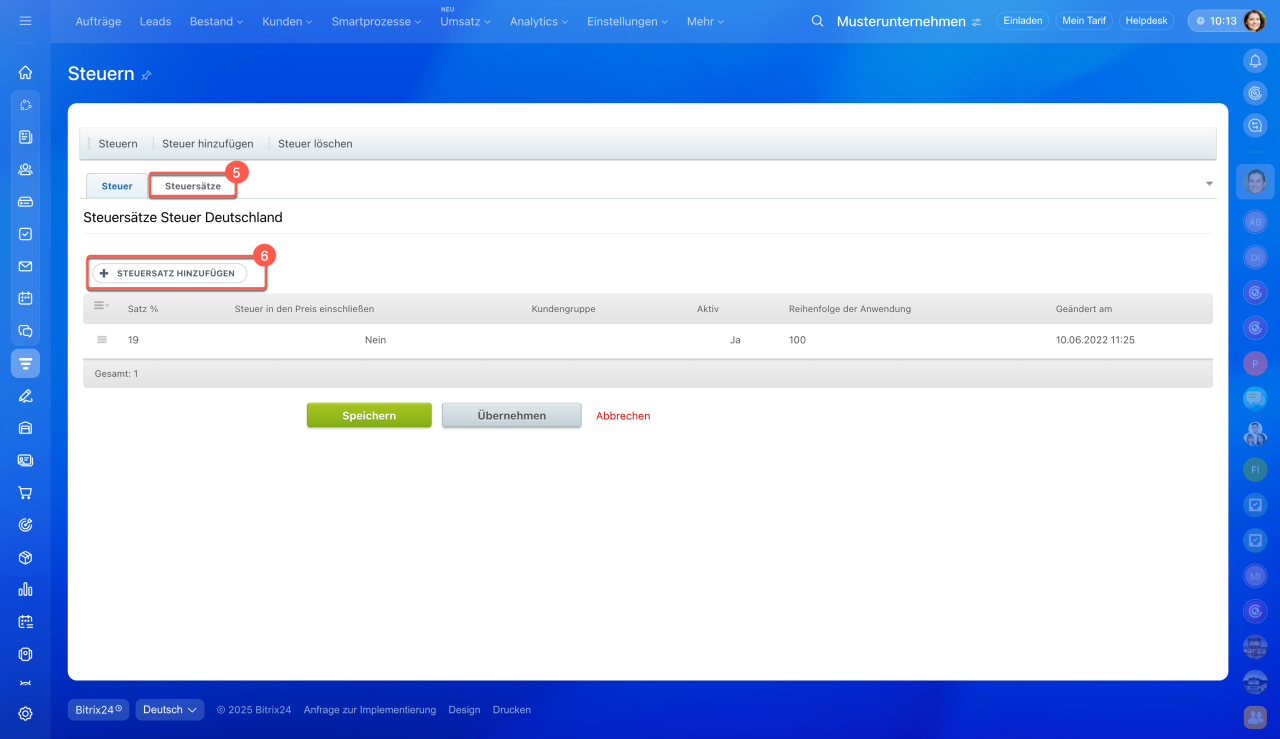This screenshot has height=739, width=1280.
Task: Go to the home icon in sidebar
Action: click(x=25, y=72)
